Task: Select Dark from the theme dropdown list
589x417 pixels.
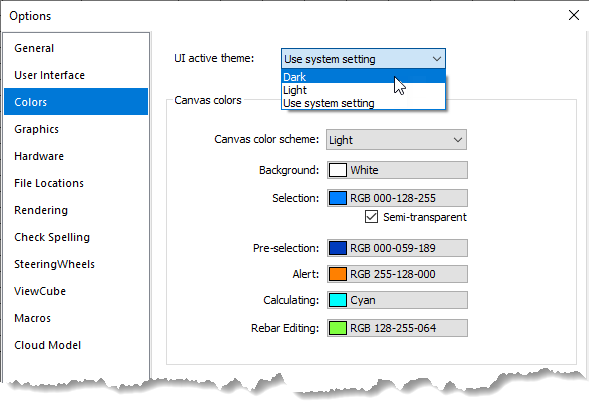Action: click(x=363, y=77)
